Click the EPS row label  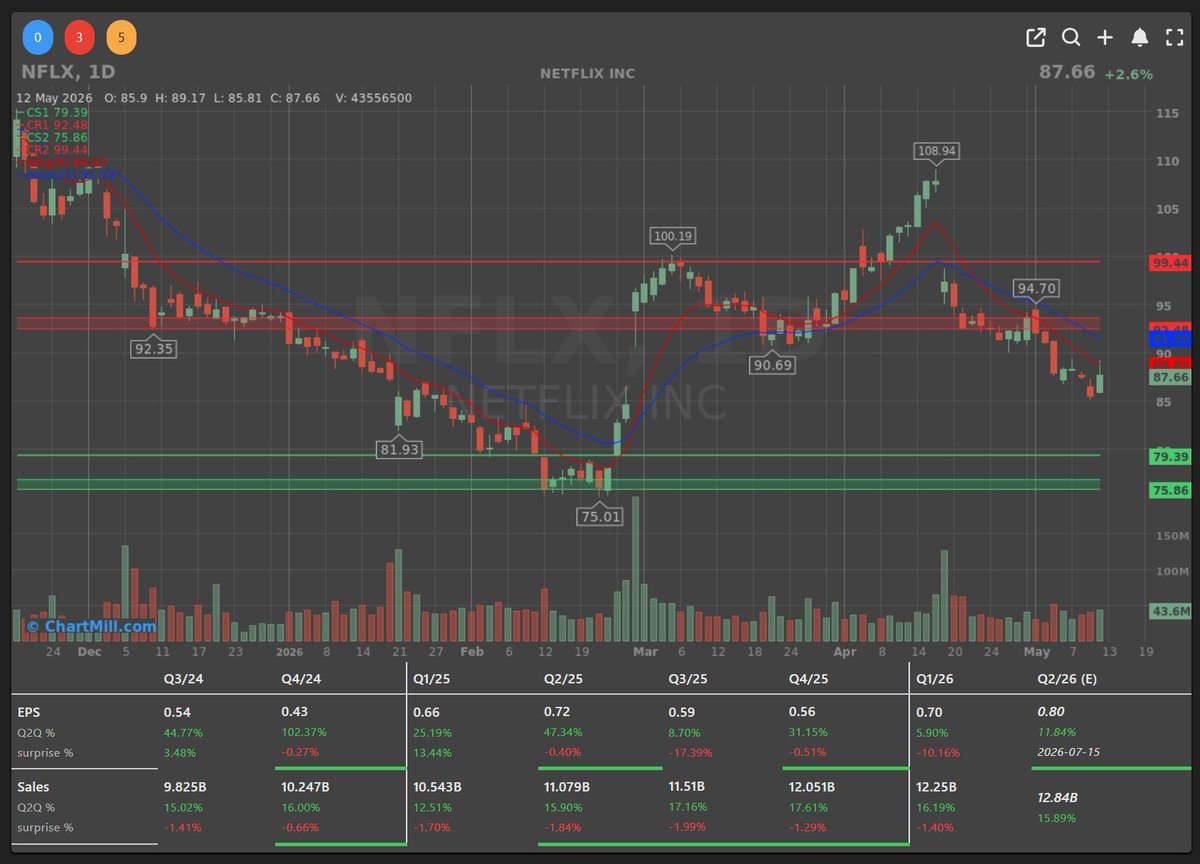click(30, 713)
